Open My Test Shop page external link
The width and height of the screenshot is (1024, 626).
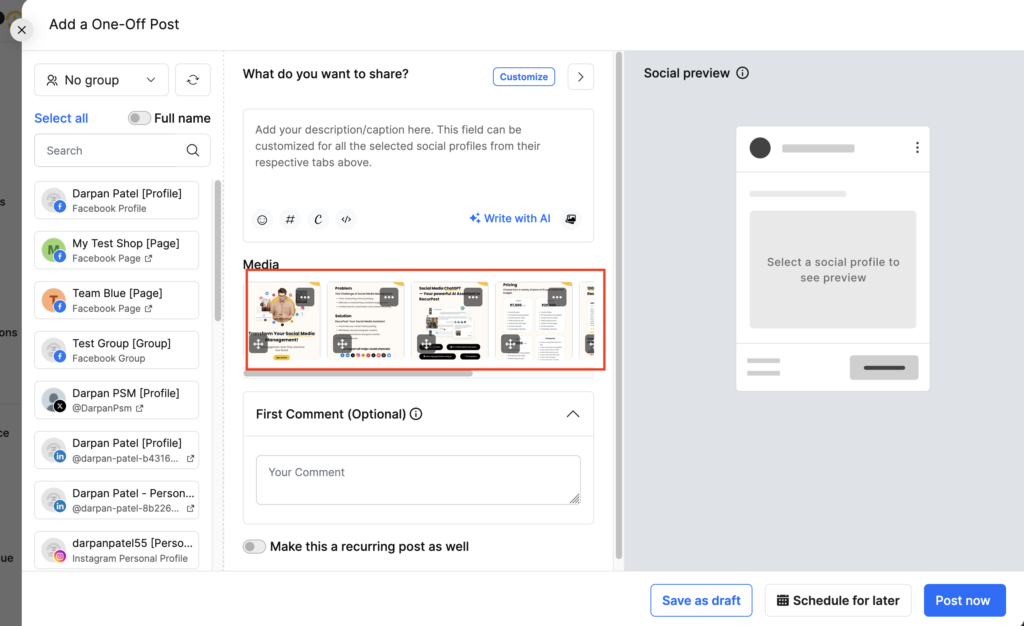click(148, 258)
